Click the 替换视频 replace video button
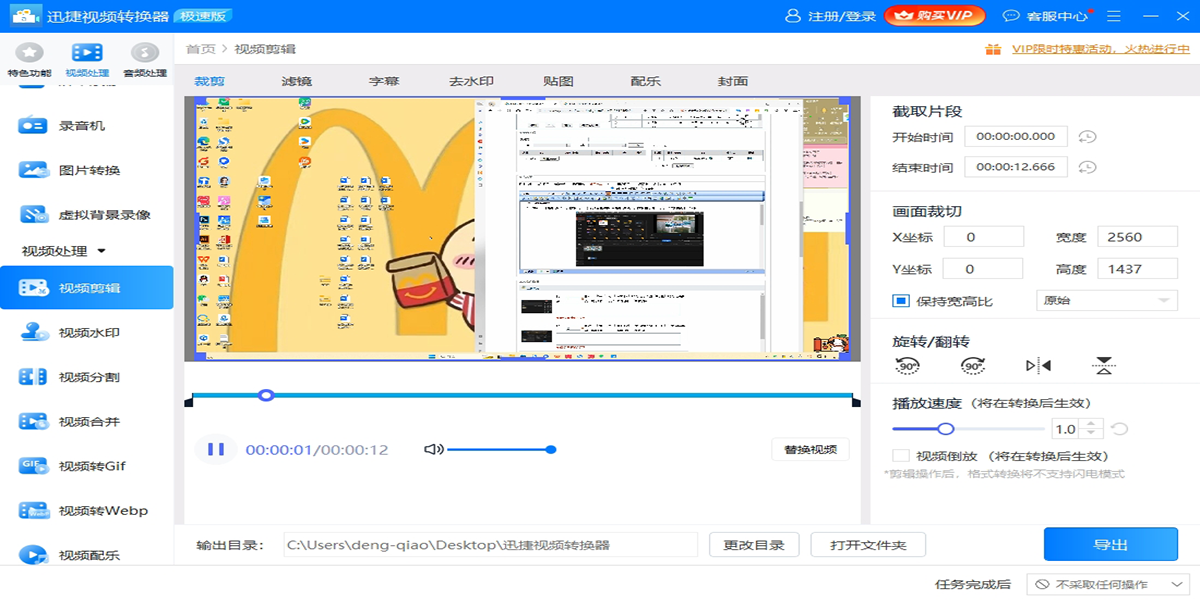Image resolution: width=1200 pixels, height=600 pixels. [x=810, y=450]
